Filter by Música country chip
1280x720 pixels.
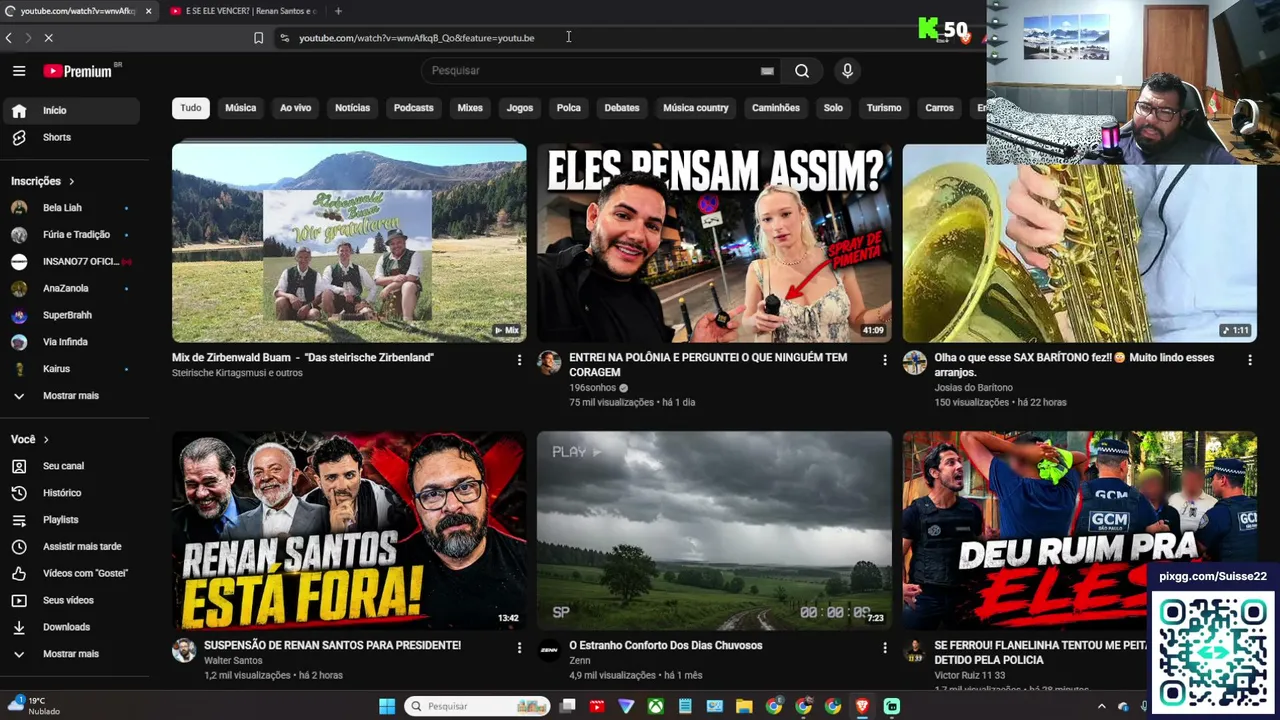coord(696,108)
